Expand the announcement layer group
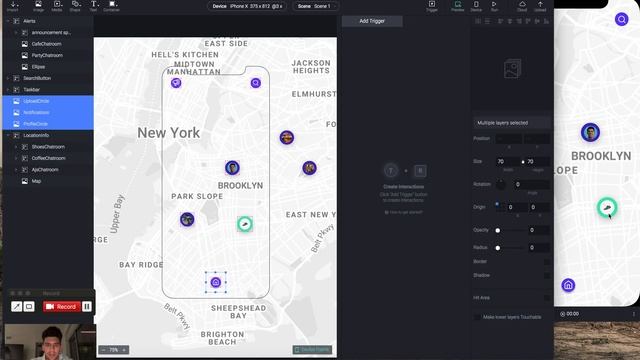This screenshot has width=640, height=360. pyautogui.click(x=16, y=32)
